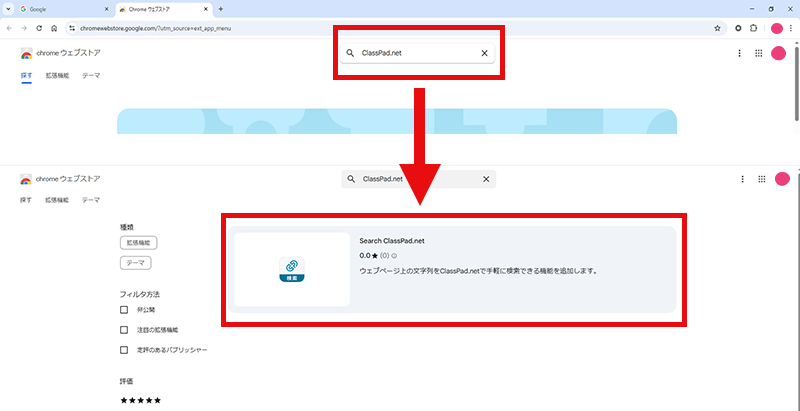Close the Chrome ウェブストア tab
The image size is (800, 411).
coord(206,9)
